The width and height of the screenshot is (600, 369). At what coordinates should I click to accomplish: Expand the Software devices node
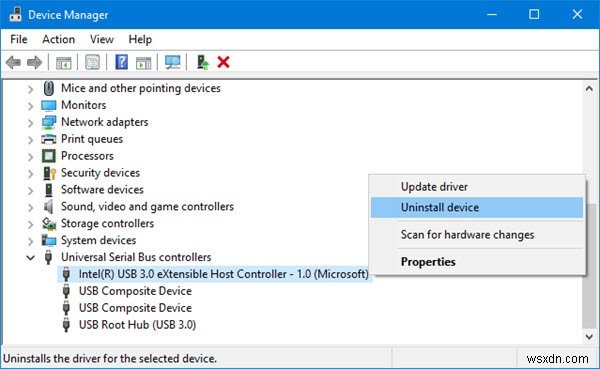pos(30,190)
